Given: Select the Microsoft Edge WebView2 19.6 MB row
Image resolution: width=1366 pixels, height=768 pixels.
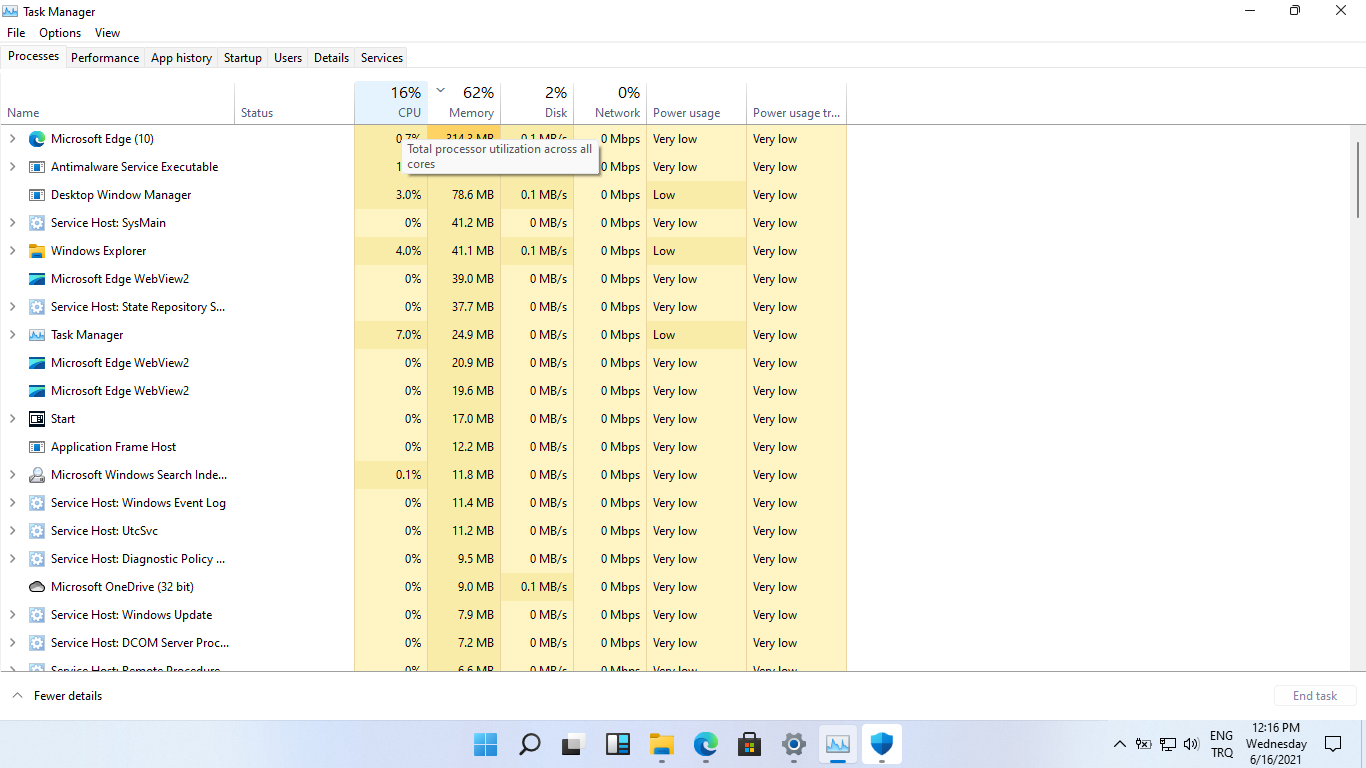Looking at the screenshot, I should click(423, 391).
